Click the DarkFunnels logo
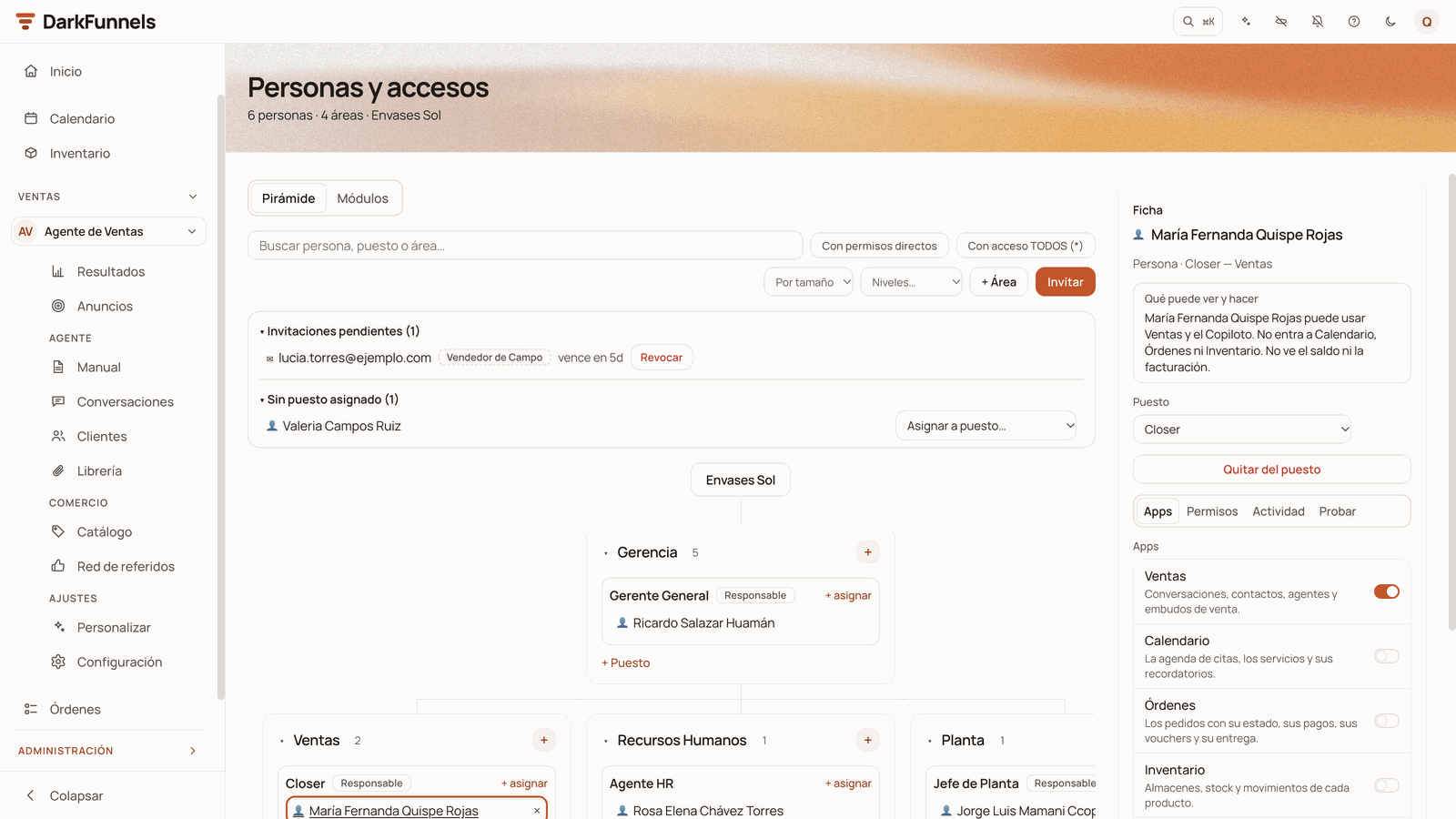This screenshot has height=819, width=1456. click(86, 22)
